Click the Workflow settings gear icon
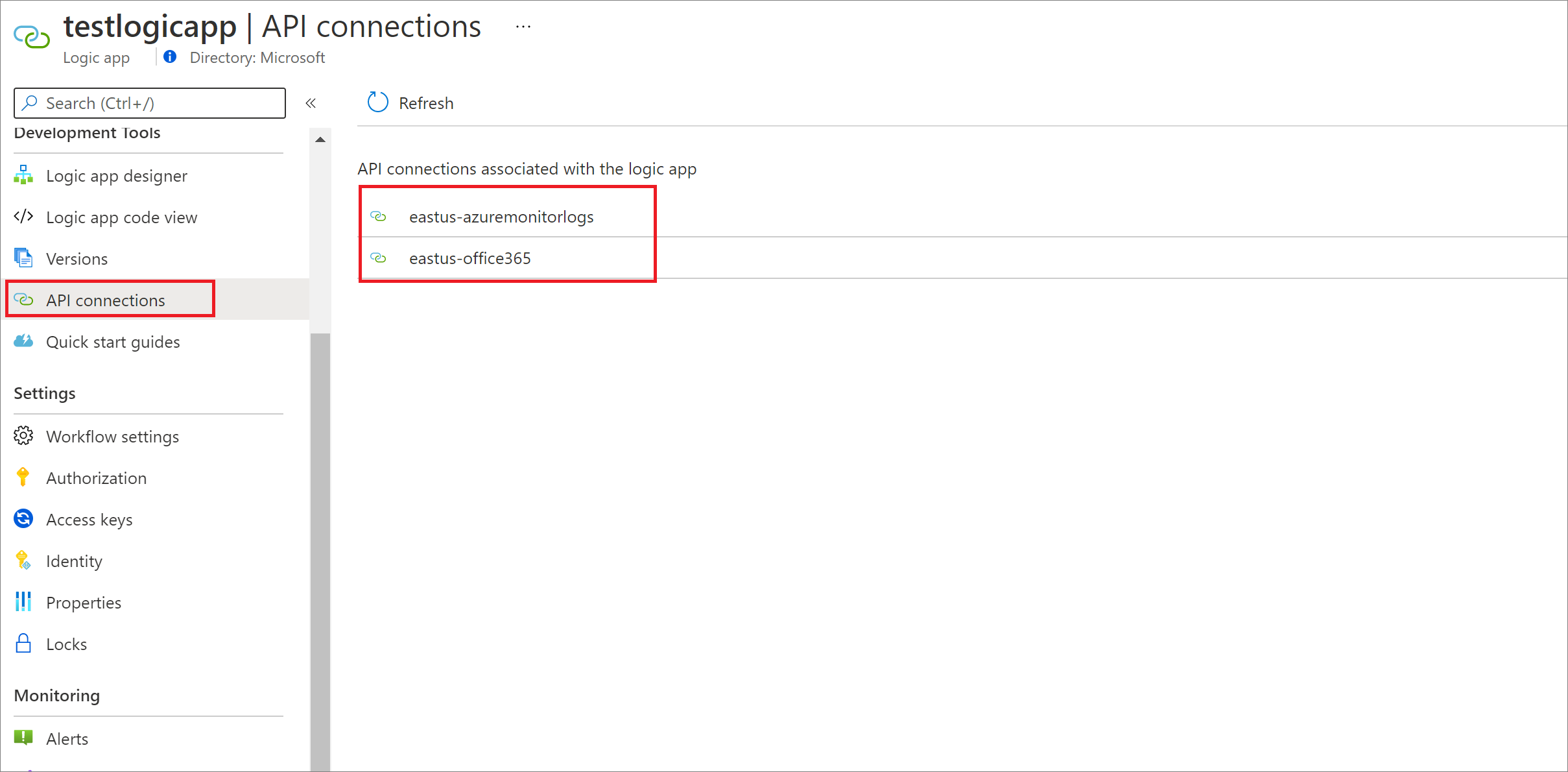Screen dimensions: 1568x772 pyautogui.click(x=23, y=436)
